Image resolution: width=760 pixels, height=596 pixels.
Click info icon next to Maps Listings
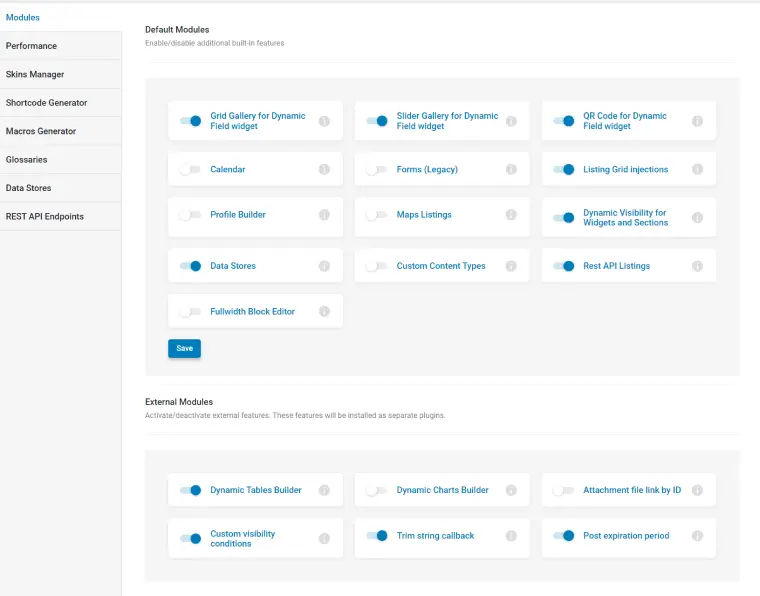click(511, 215)
